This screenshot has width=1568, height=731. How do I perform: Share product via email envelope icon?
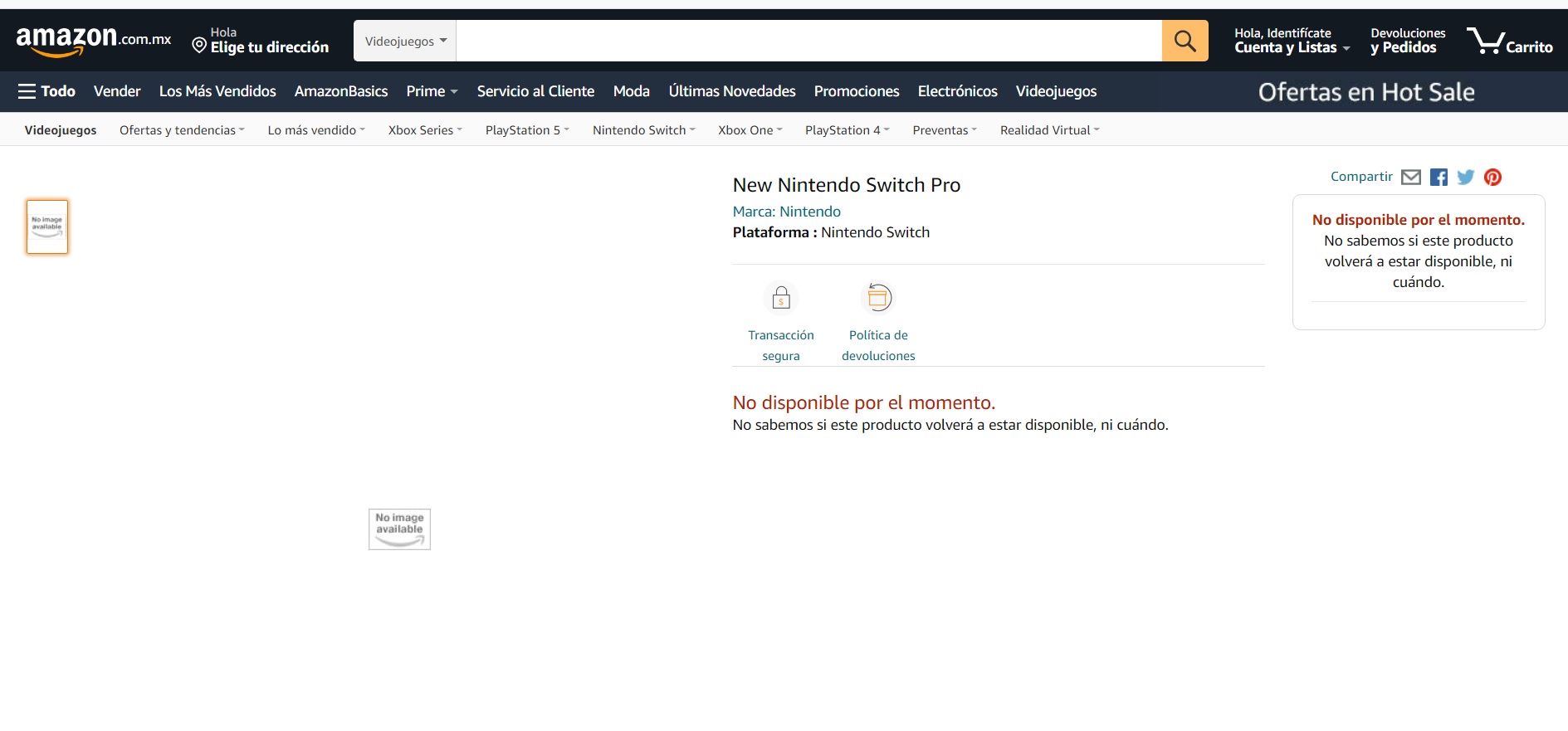click(1410, 177)
